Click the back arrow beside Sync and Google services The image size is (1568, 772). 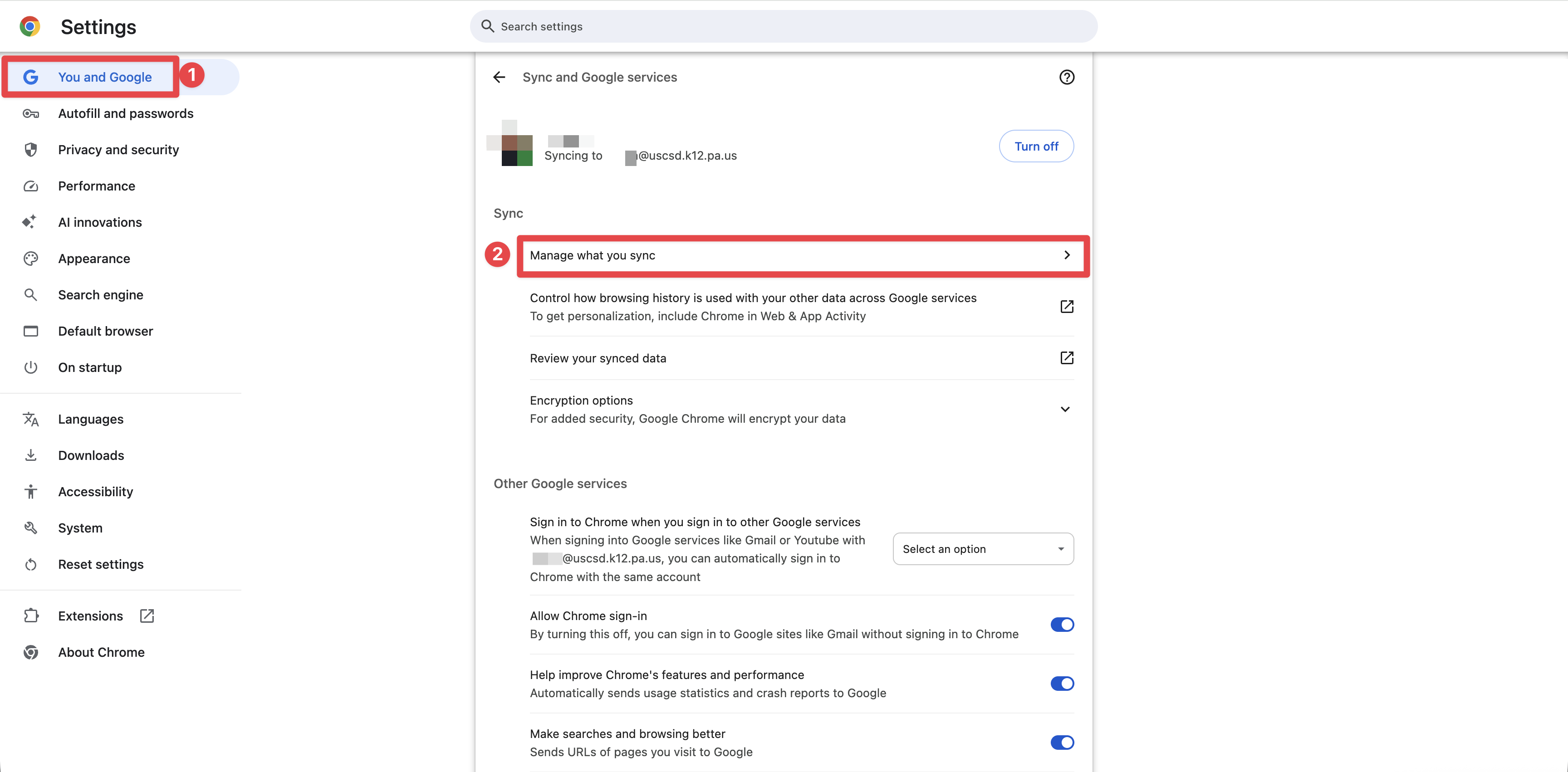(x=499, y=77)
